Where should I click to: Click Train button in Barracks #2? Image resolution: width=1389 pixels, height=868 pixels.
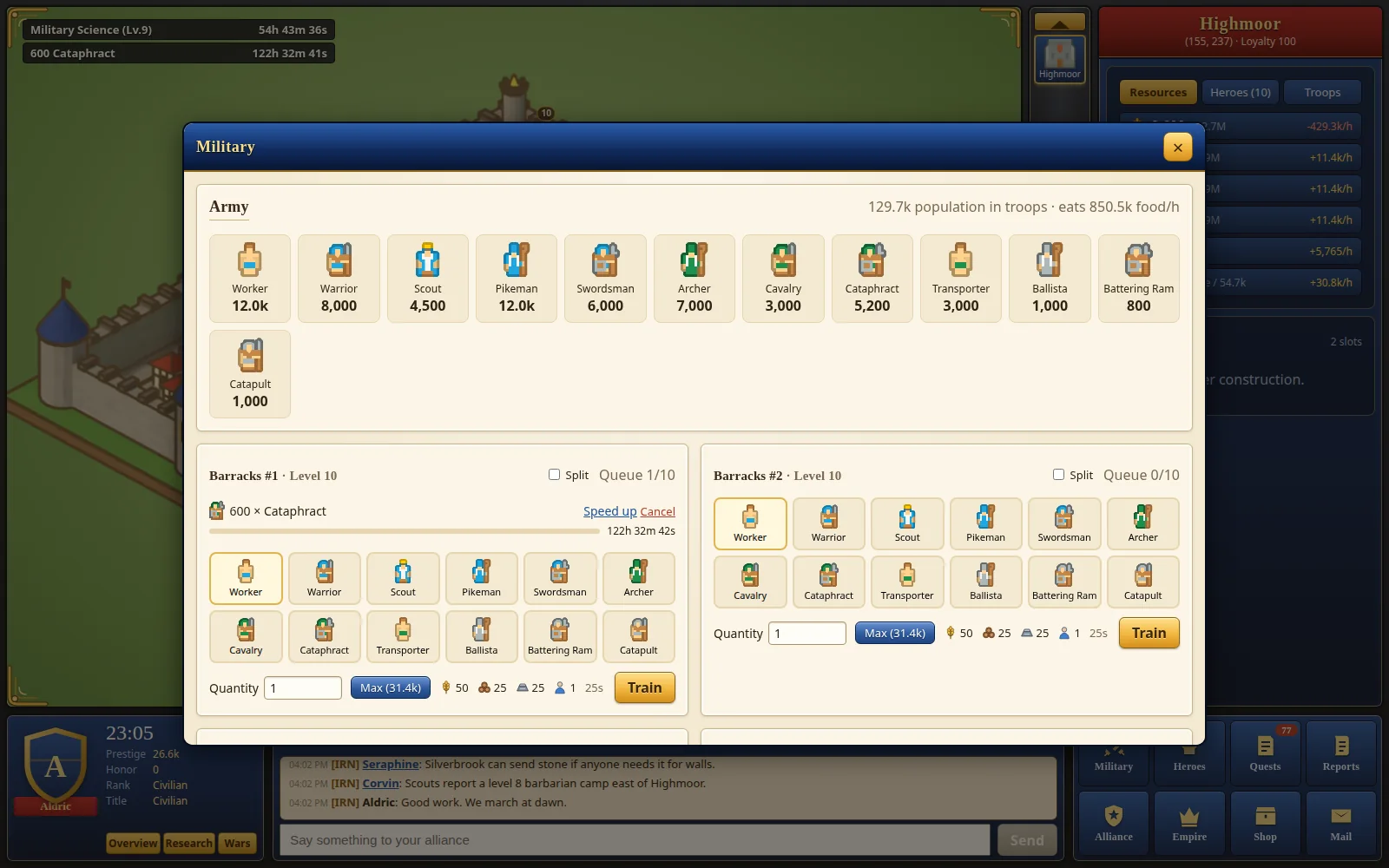tap(1149, 633)
